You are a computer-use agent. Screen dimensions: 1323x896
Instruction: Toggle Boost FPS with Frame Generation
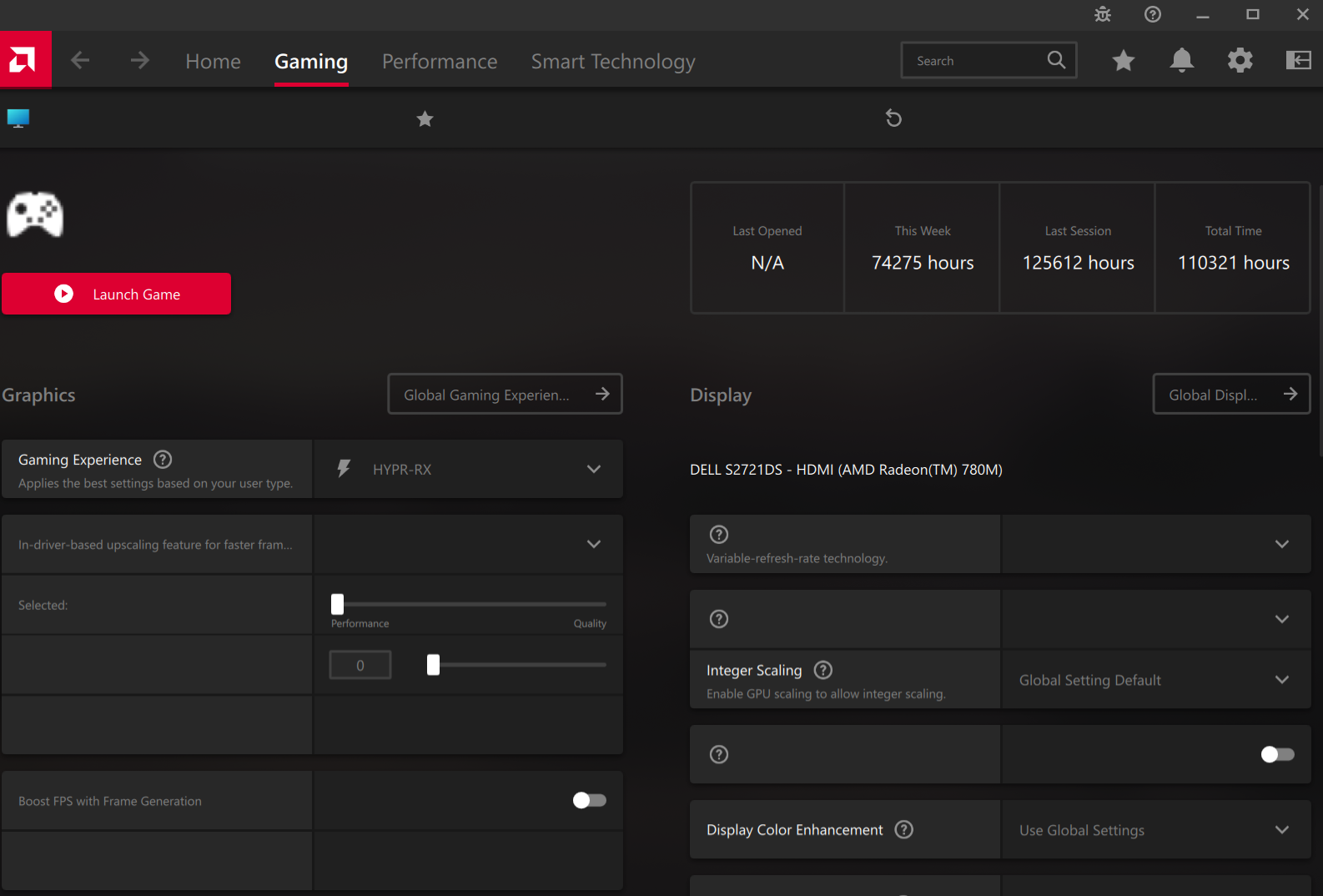[x=590, y=800]
